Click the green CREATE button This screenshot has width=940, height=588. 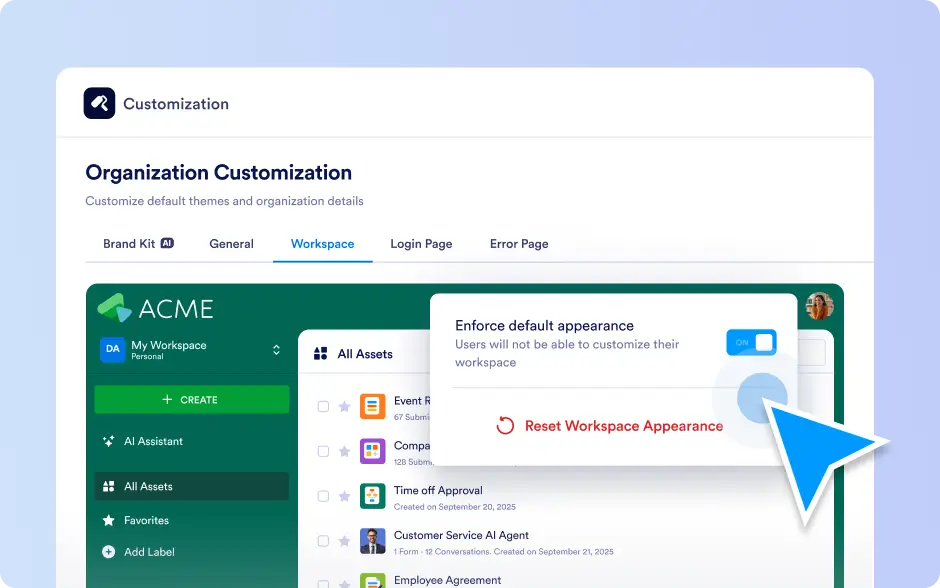pos(191,400)
